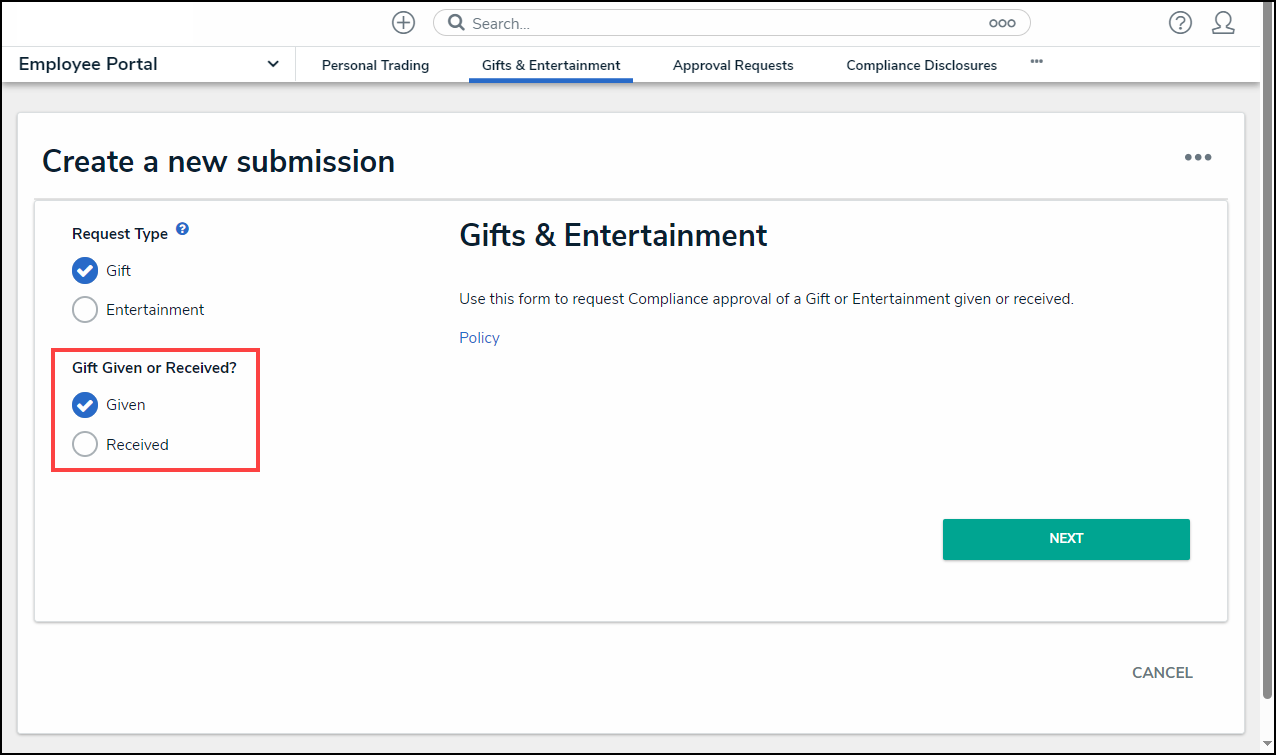The width and height of the screenshot is (1276, 755).
Task: Open the user profile icon
Action: [x=1224, y=22]
